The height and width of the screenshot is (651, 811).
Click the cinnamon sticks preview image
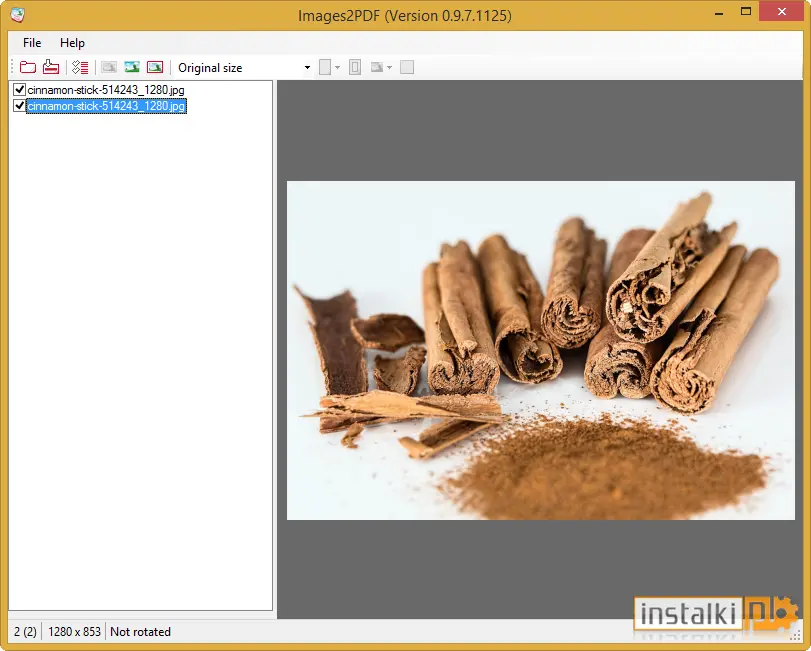[540, 350]
